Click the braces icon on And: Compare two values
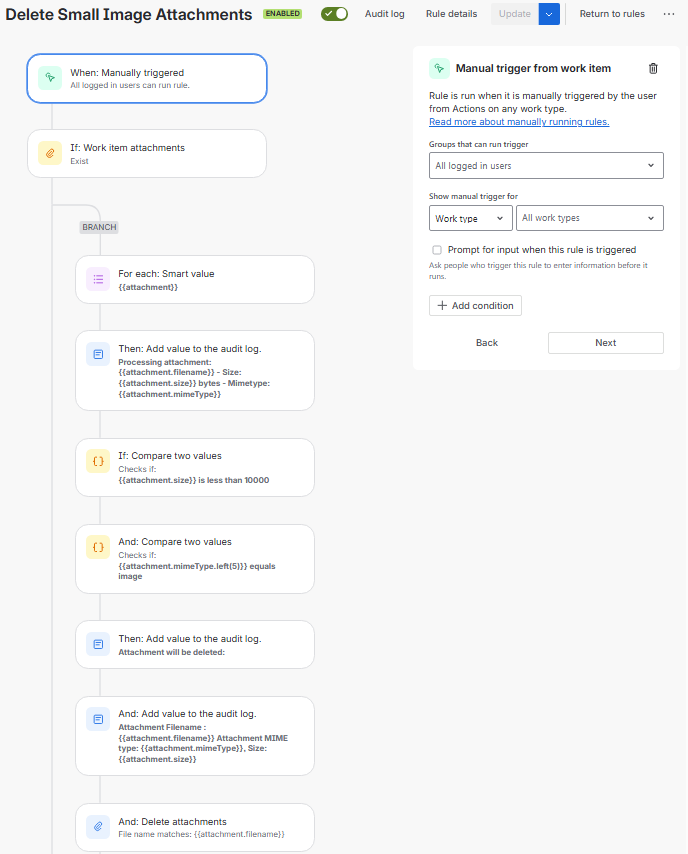Image resolution: width=688 pixels, height=854 pixels. [97, 547]
